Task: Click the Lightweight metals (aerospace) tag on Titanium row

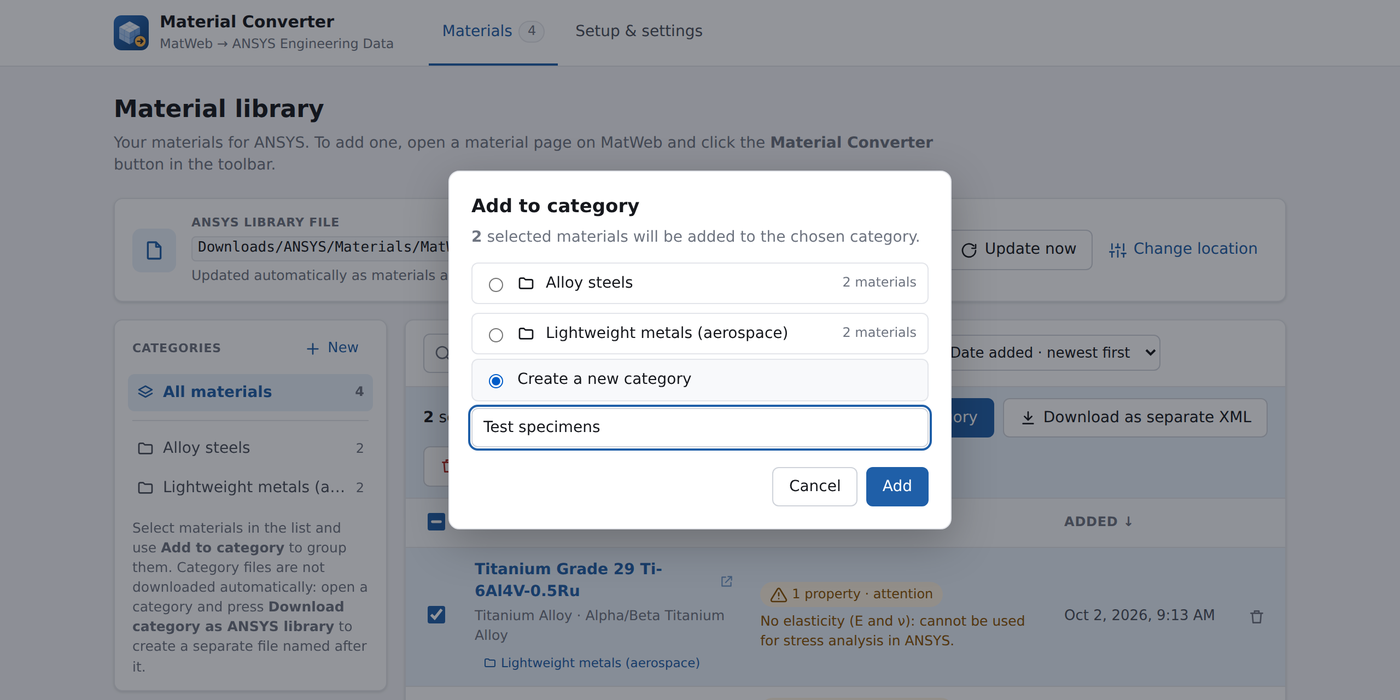Action: tap(592, 663)
